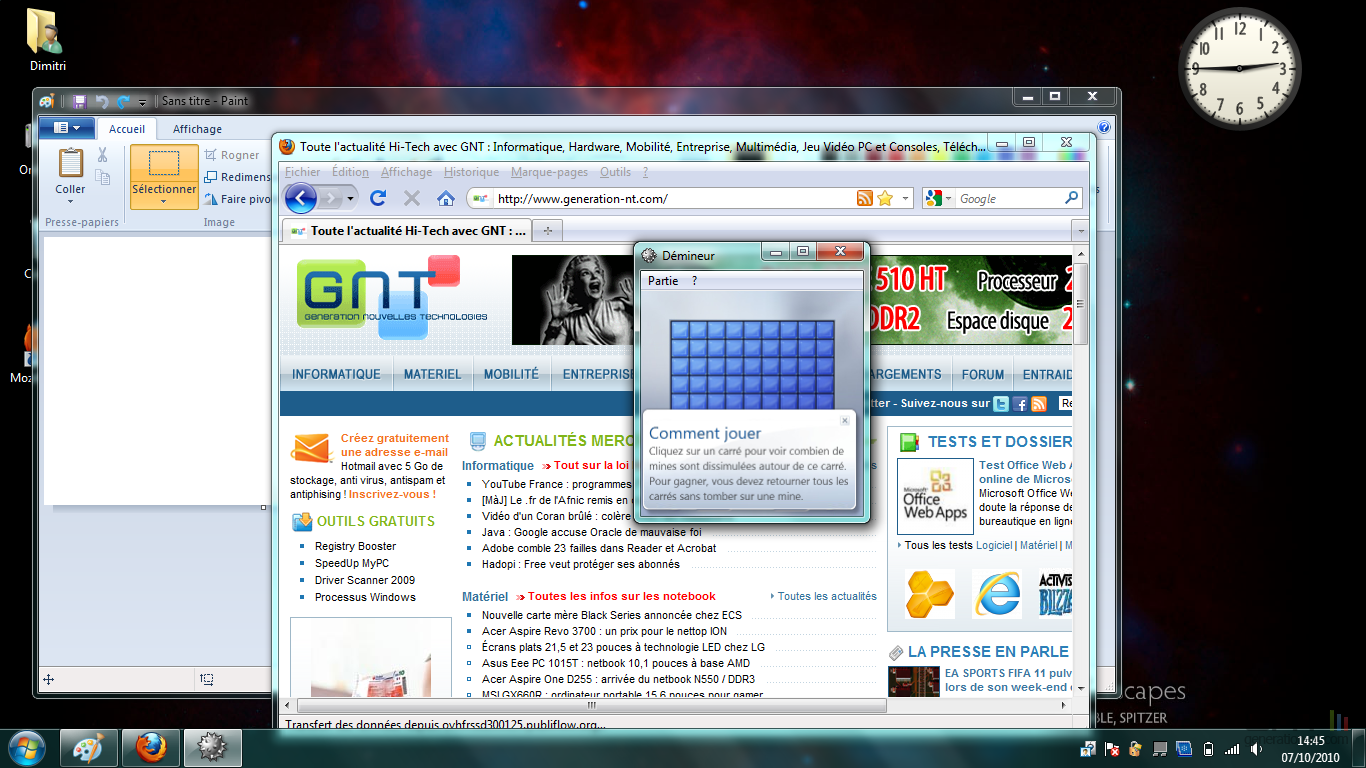Open the Édition menu in Firefox
1366x768 pixels.
point(350,172)
